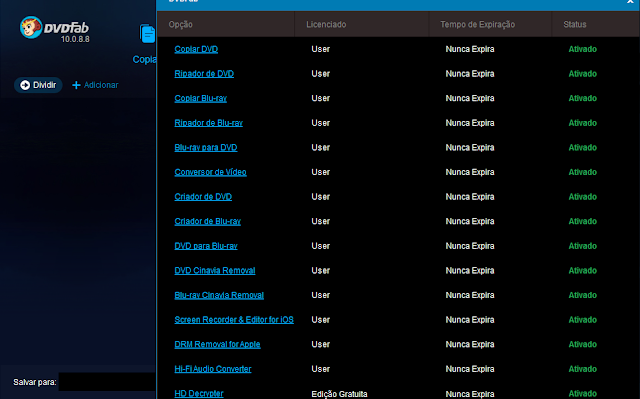Click Edição Gratuita in HD Decrypter row
The width and height of the screenshot is (640, 399).
click(339, 394)
